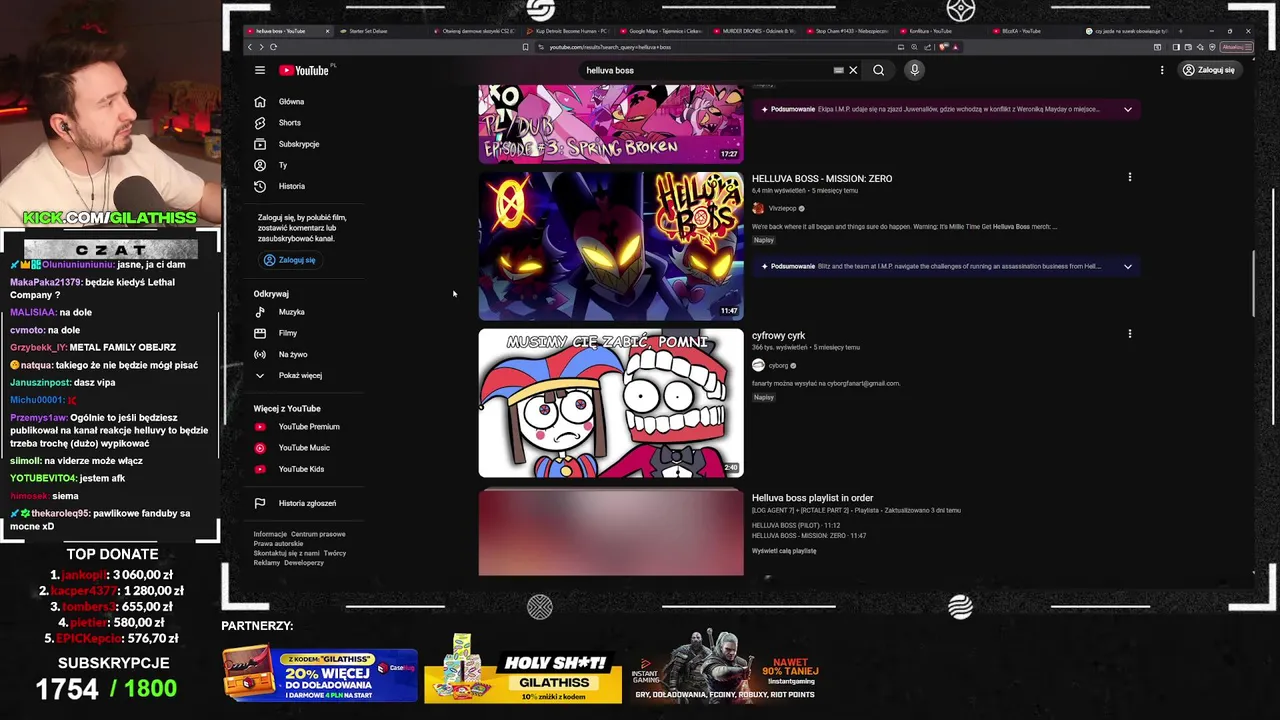Open the YouTube hamburger guide menu
The image size is (1280, 720).
(260, 70)
